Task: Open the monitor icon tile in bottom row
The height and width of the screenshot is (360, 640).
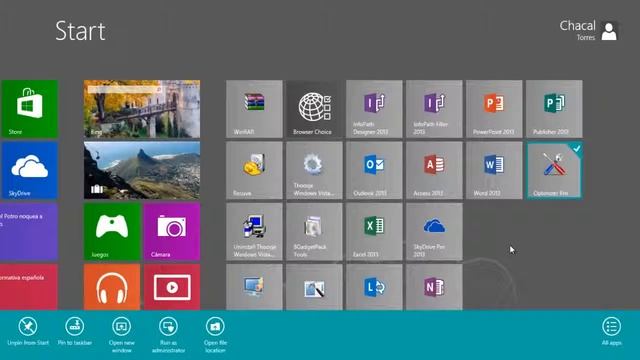Action: [x=254, y=287]
